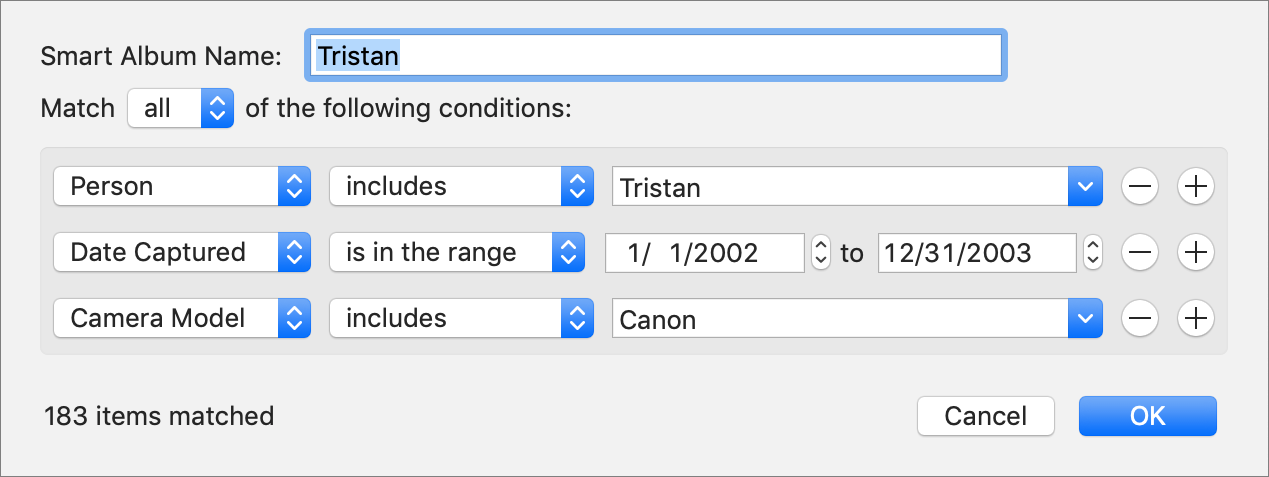Viewport: 1269px width, 477px height.
Task: Cancel the smart album dialog
Action: point(986,416)
